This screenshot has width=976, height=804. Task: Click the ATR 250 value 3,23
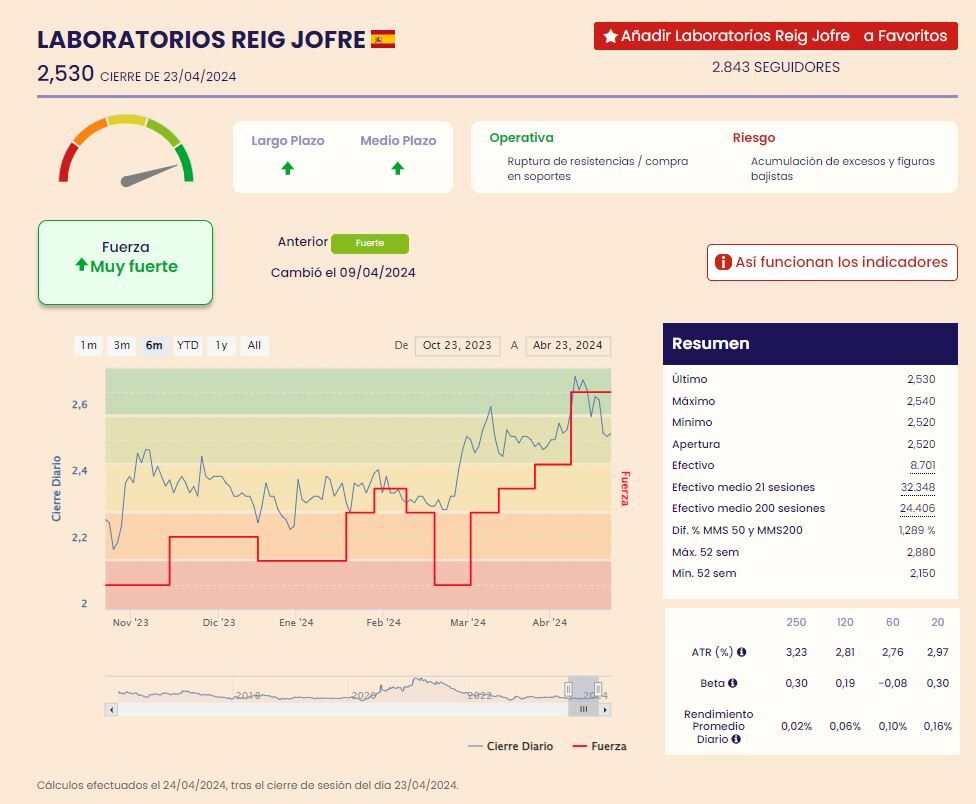click(x=796, y=652)
